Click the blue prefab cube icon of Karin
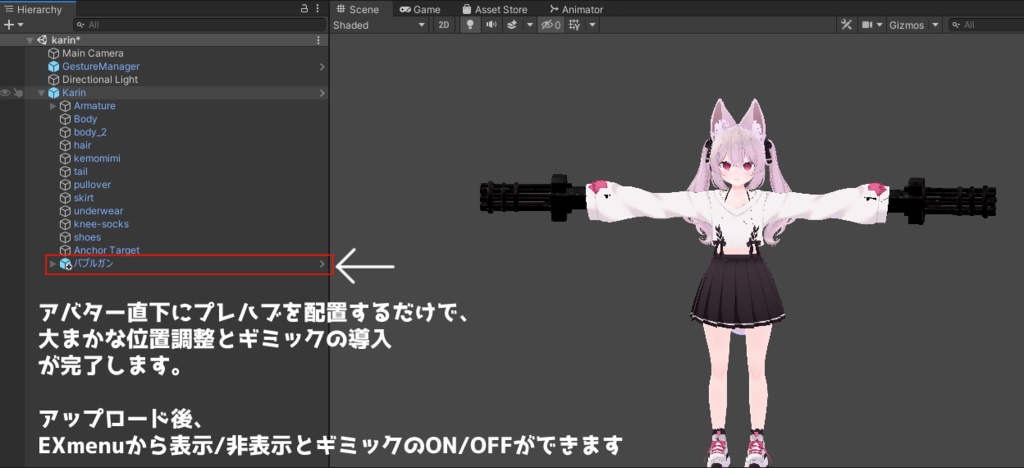The image size is (1024, 468). coord(54,93)
